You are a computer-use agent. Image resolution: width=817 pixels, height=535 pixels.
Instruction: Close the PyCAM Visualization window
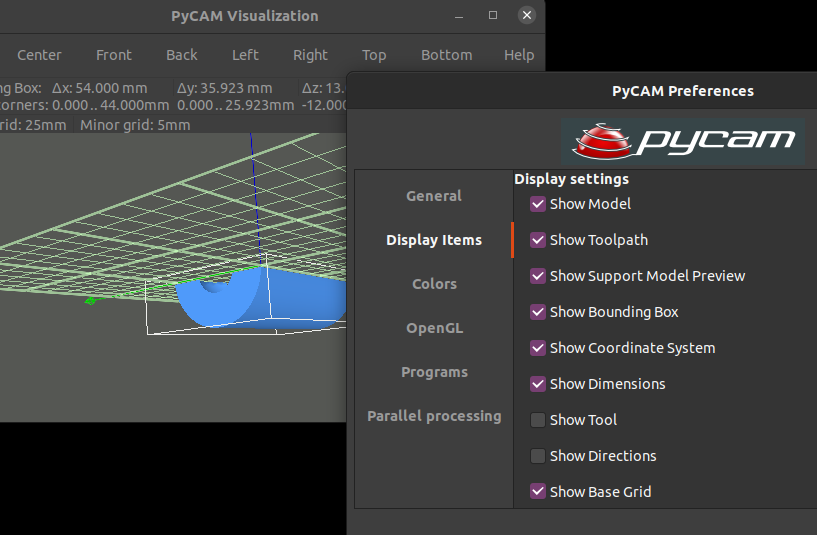click(527, 15)
